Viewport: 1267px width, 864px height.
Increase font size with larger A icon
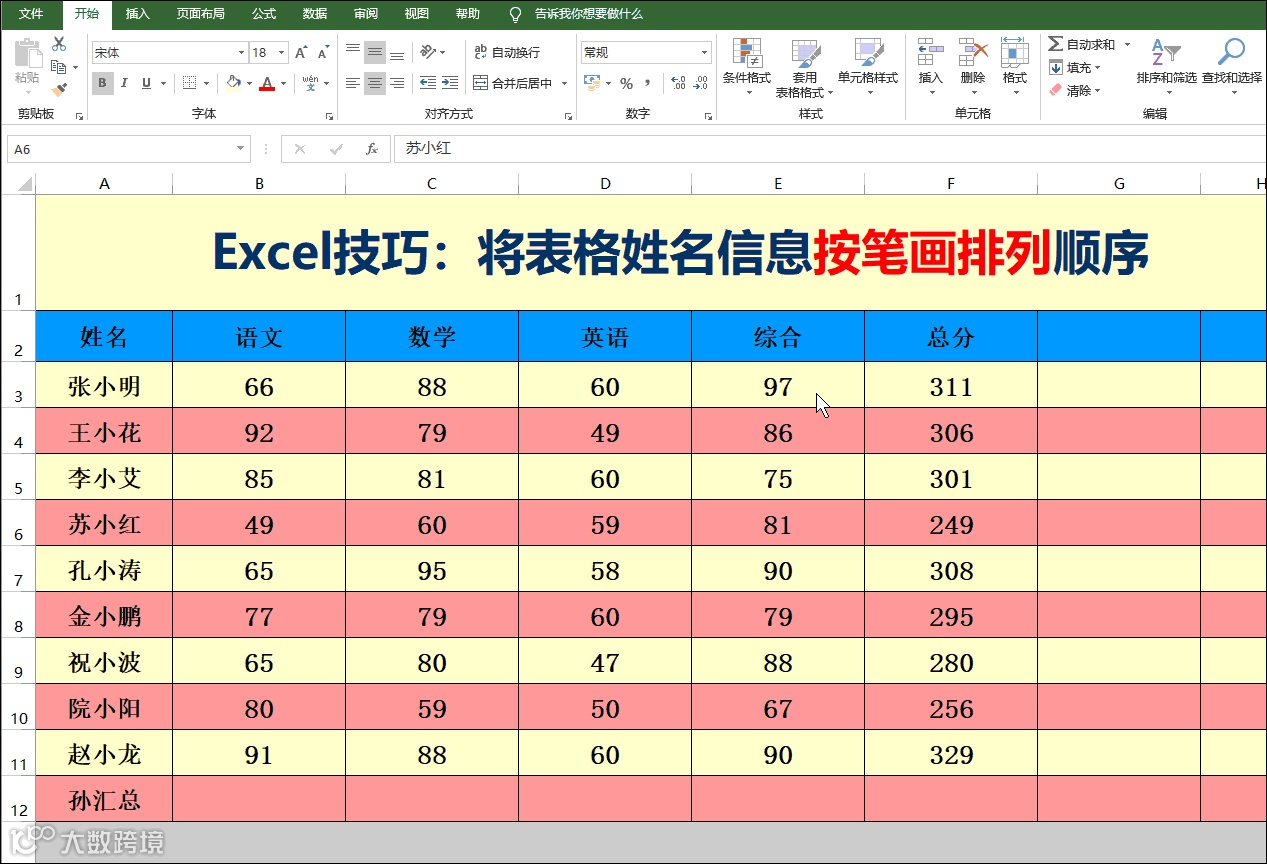[x=302, y=52]
